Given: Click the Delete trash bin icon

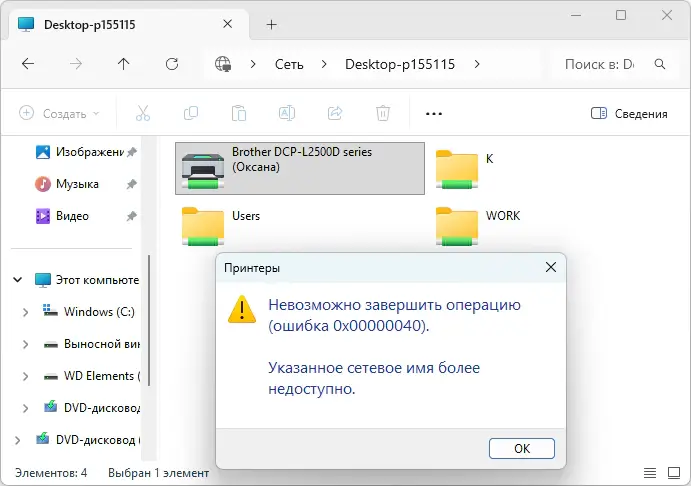Looking at the screenshot, I should (383, 113).
